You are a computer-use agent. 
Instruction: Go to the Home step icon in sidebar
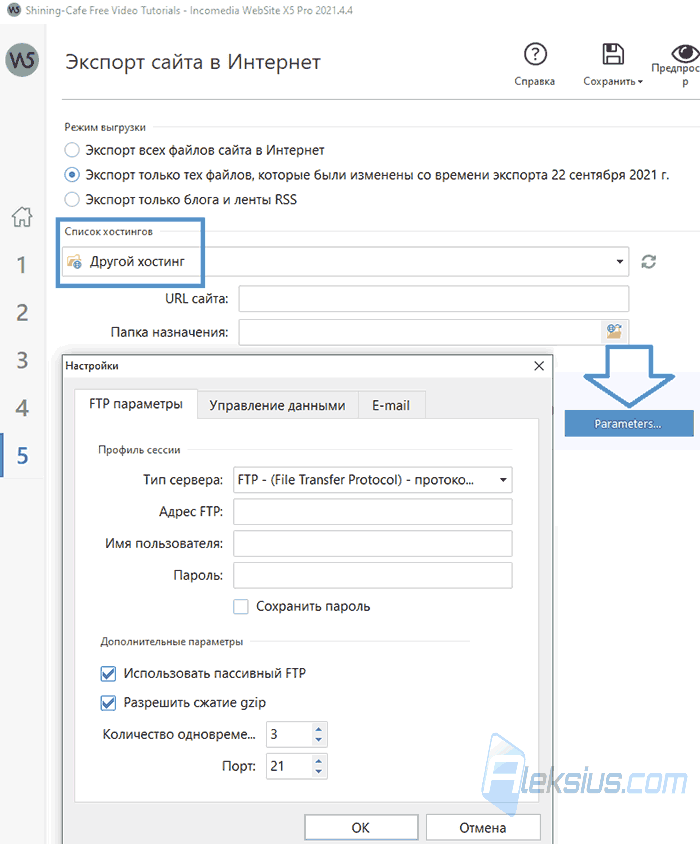coord(22,217)
